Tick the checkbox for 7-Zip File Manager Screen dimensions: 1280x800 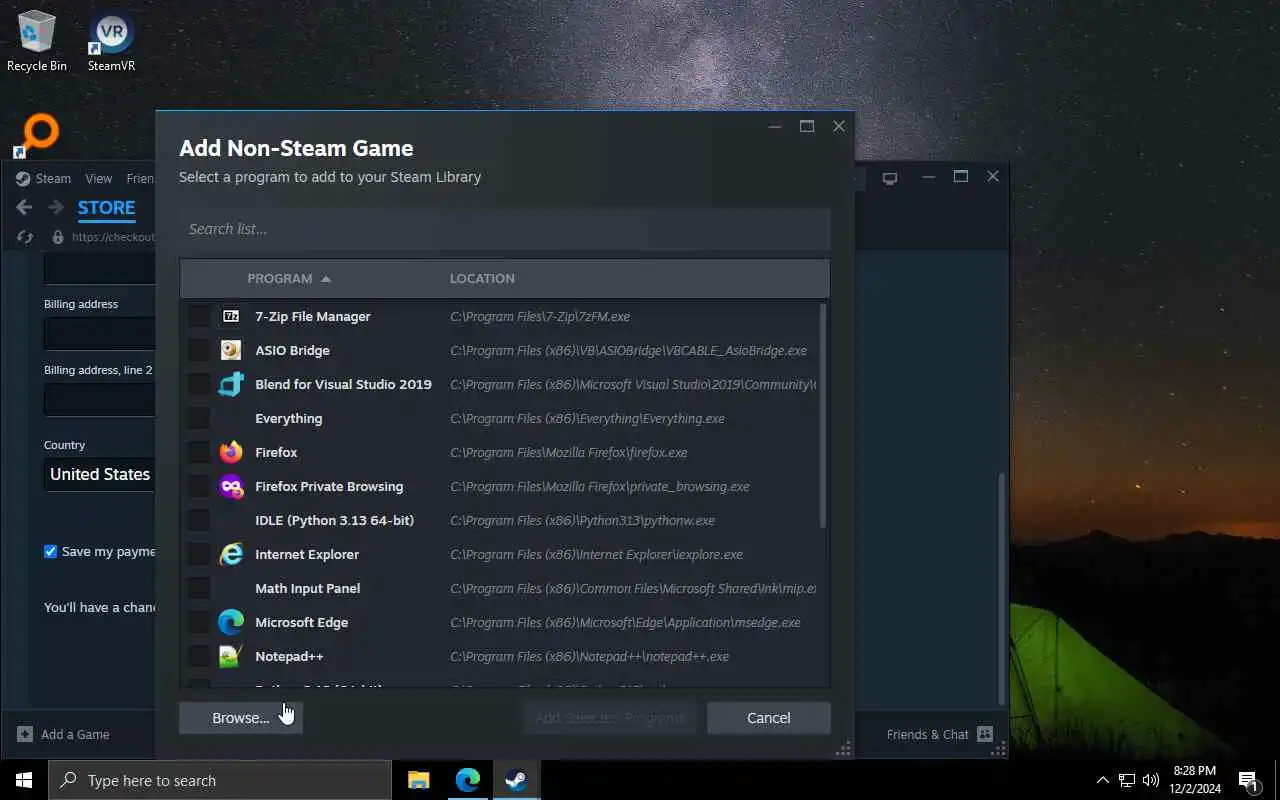click(199, 316)
